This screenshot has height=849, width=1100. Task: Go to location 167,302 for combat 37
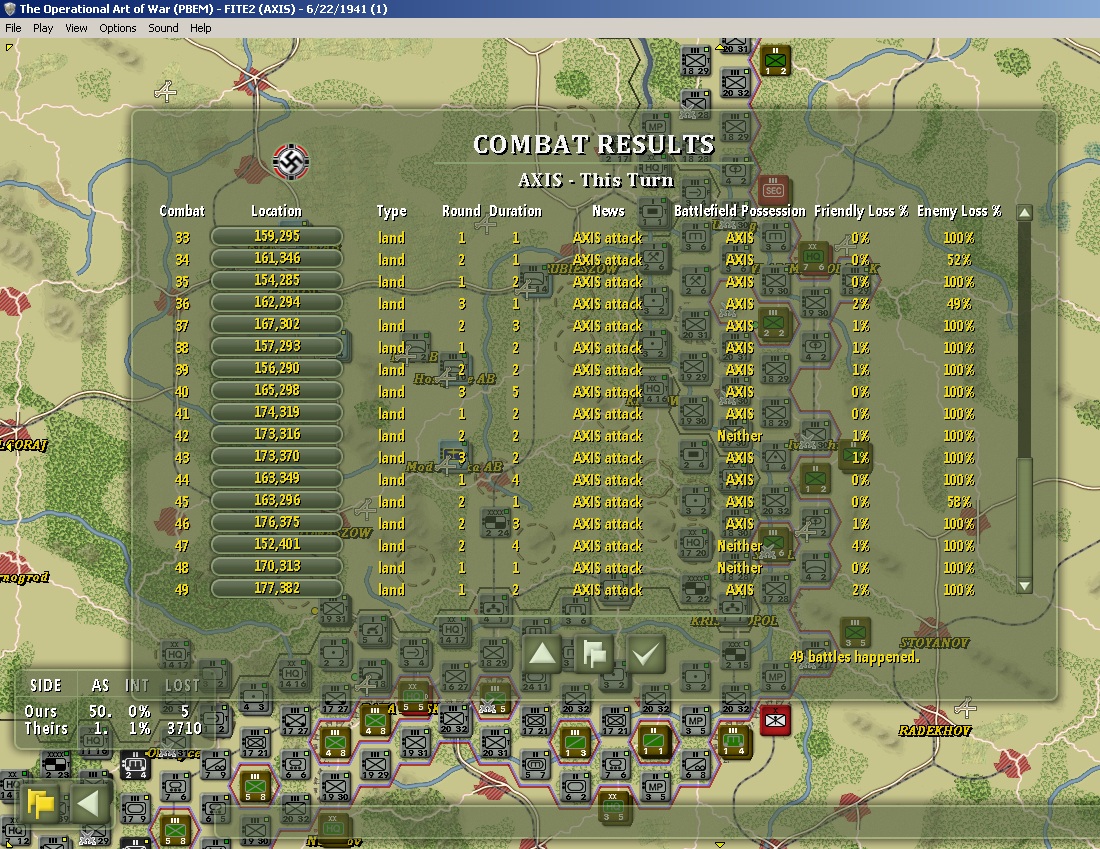point(277,324)
